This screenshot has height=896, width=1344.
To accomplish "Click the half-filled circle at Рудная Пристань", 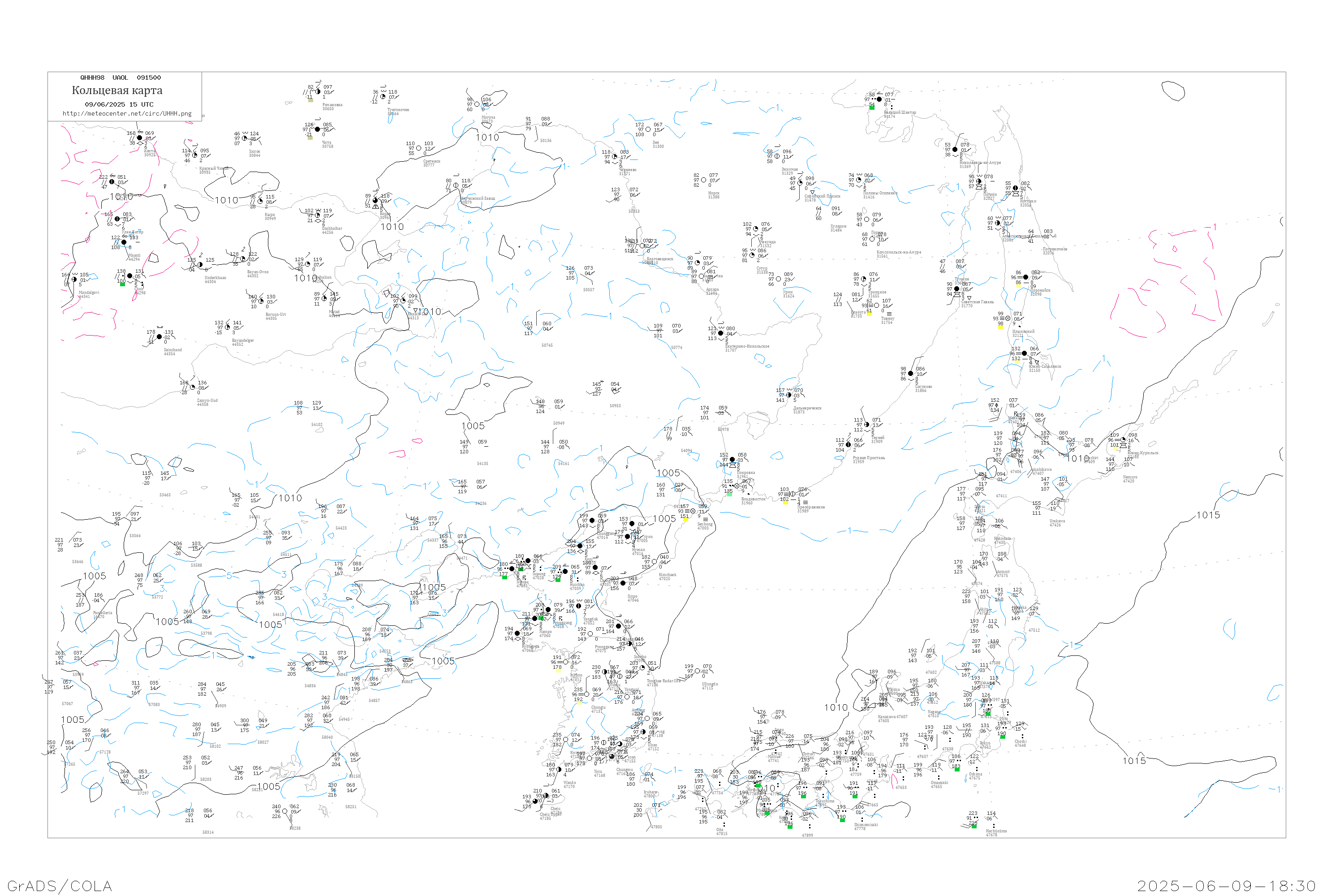I will (849, 444).
